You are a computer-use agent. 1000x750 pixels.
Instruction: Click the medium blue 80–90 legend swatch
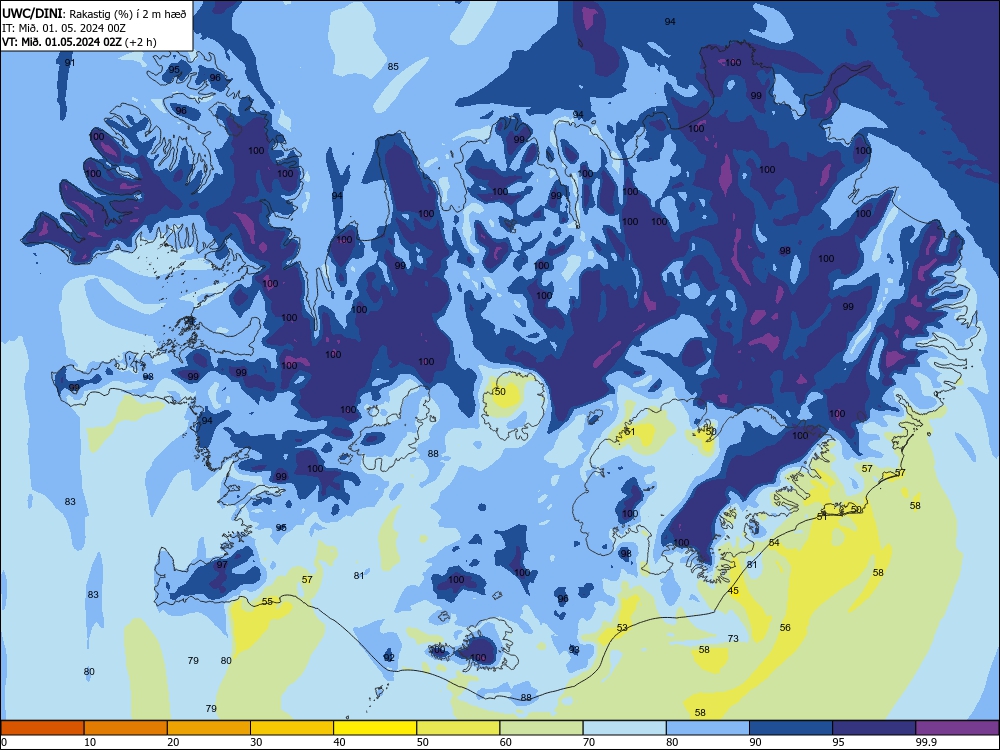coord(708,728)
